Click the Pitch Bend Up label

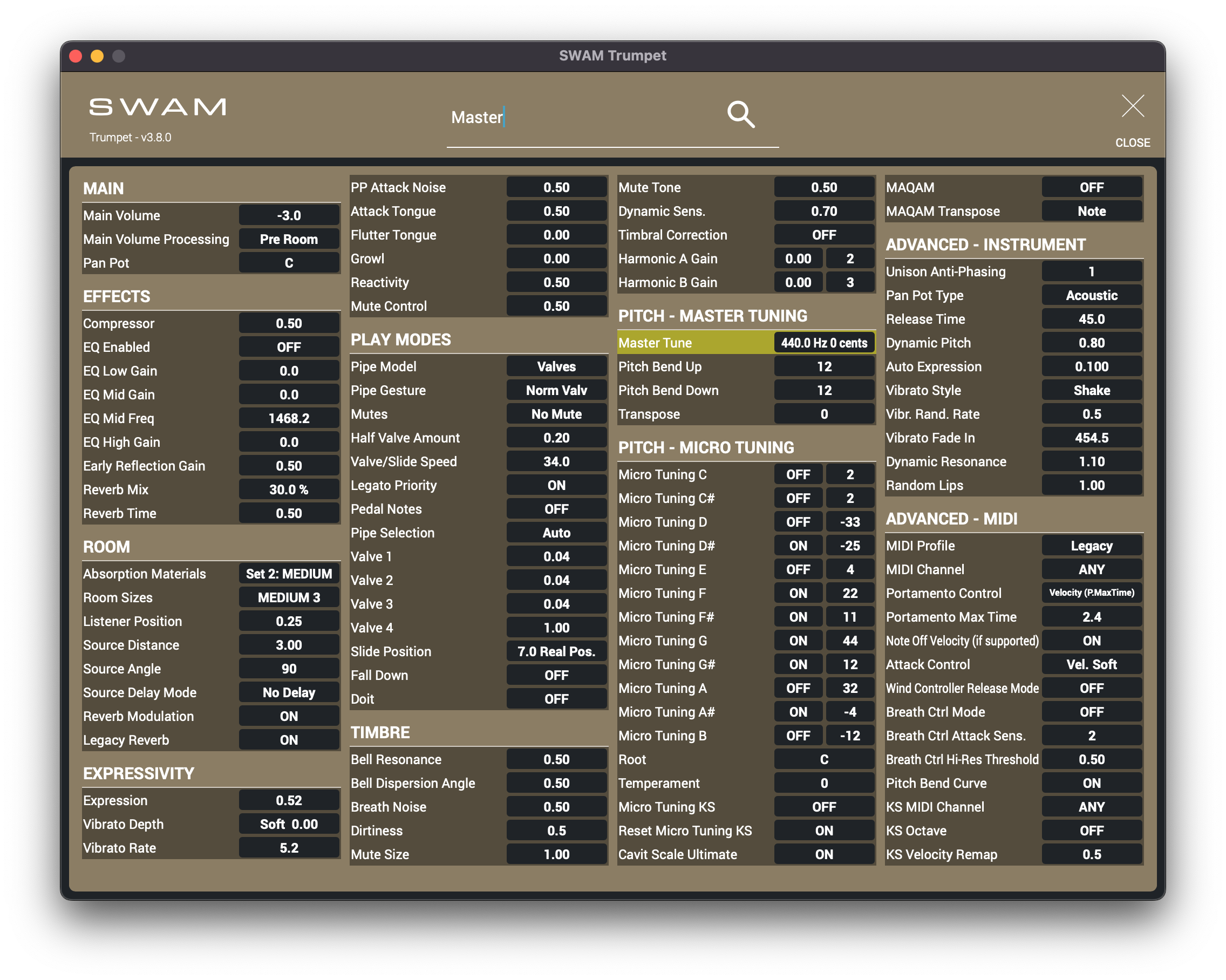pos(659,367)
